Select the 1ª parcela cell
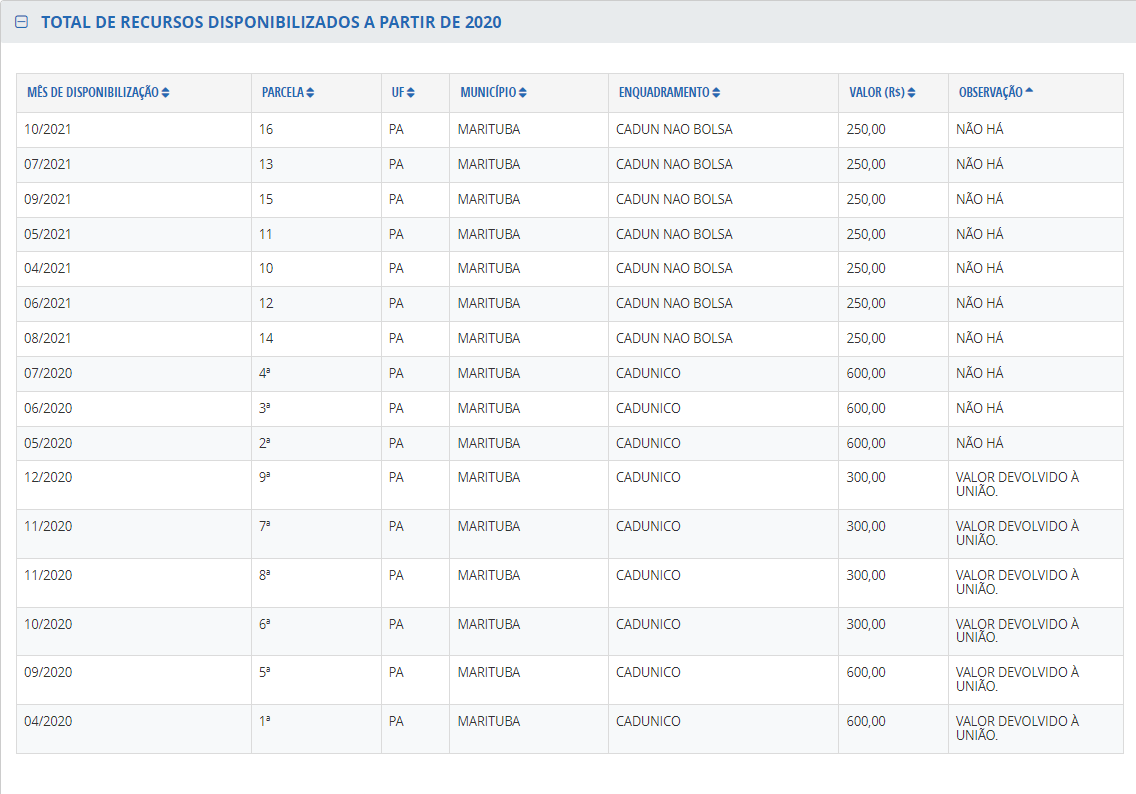The height and width of the screenshot is (794, 1136). coord(265,722)
